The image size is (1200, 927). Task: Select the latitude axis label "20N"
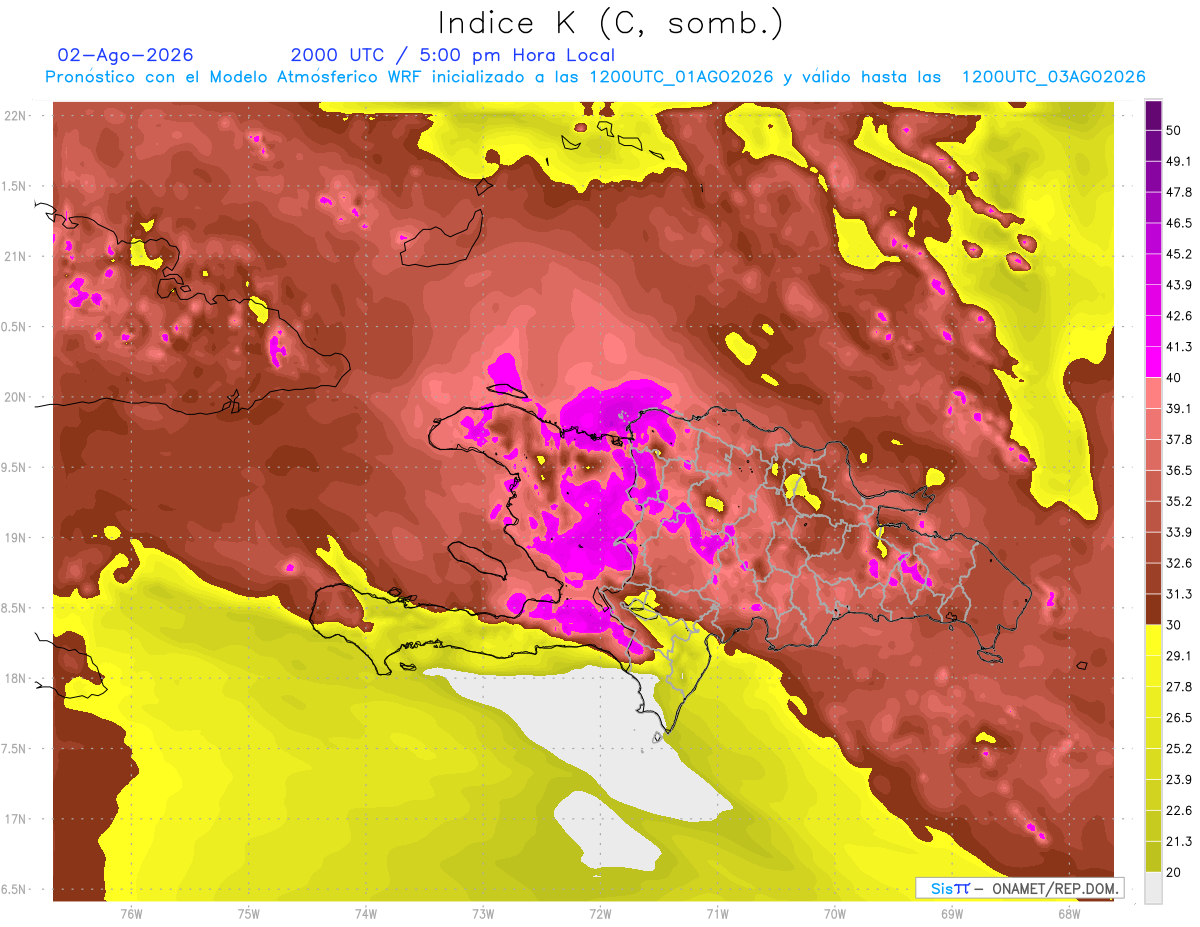[x=17, y=397]
